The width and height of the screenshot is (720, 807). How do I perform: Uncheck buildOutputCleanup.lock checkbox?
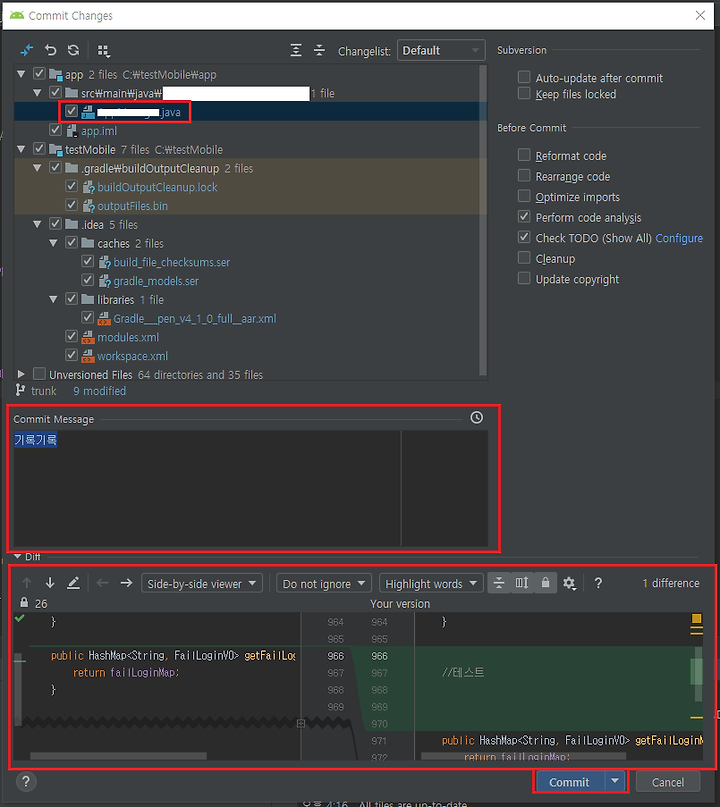(x=72, y=186)
